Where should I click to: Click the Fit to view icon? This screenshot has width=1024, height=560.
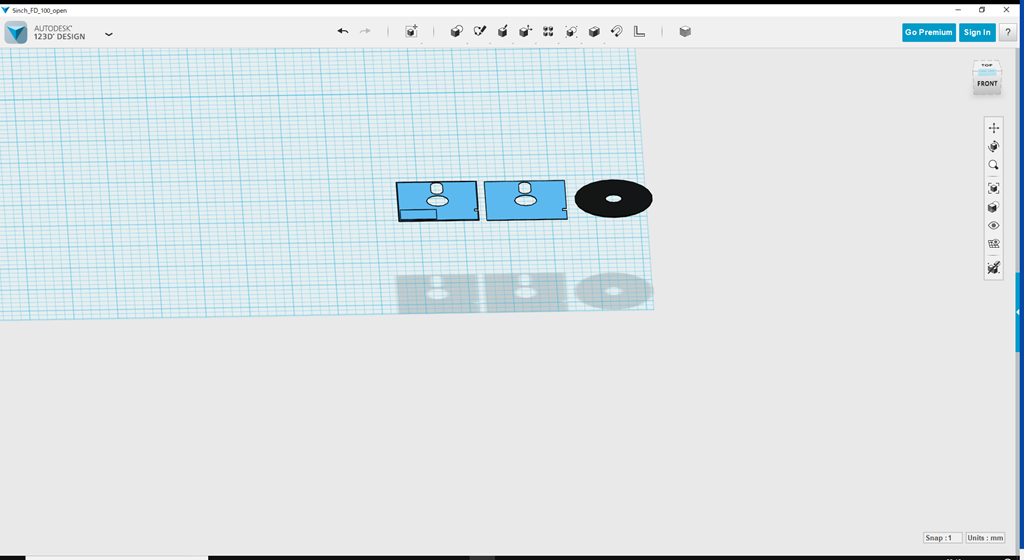pyautogui.click(x=993, y=188)
